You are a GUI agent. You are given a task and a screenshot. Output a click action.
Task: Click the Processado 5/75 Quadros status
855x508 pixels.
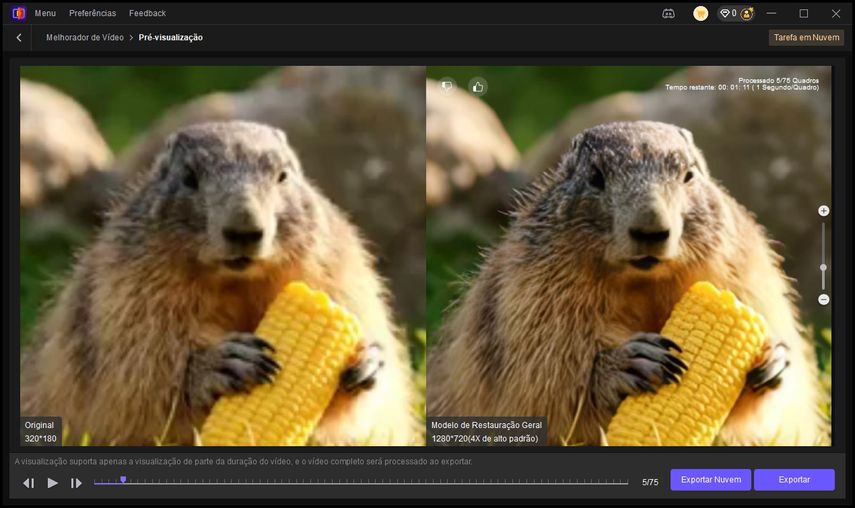click(778, 80)
